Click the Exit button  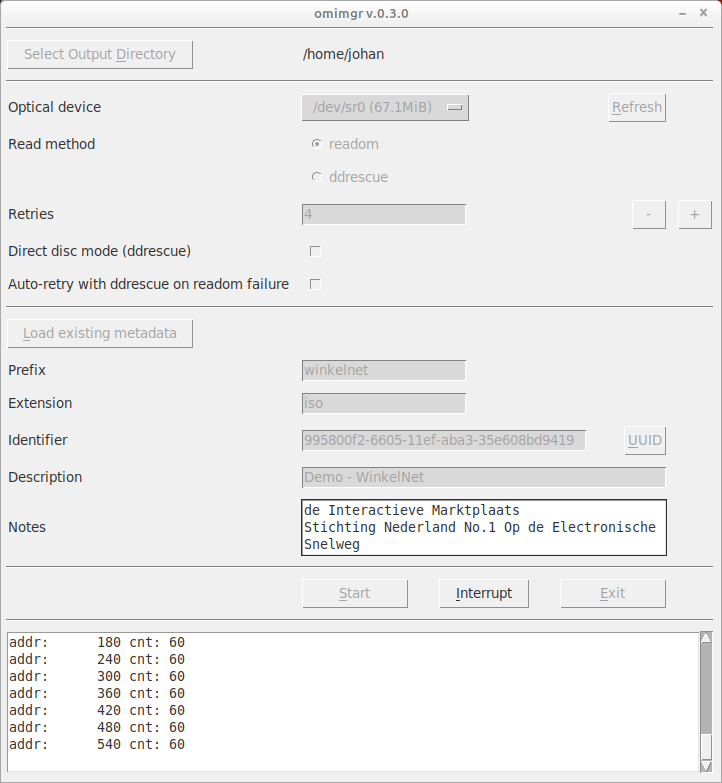click(612, 593)
